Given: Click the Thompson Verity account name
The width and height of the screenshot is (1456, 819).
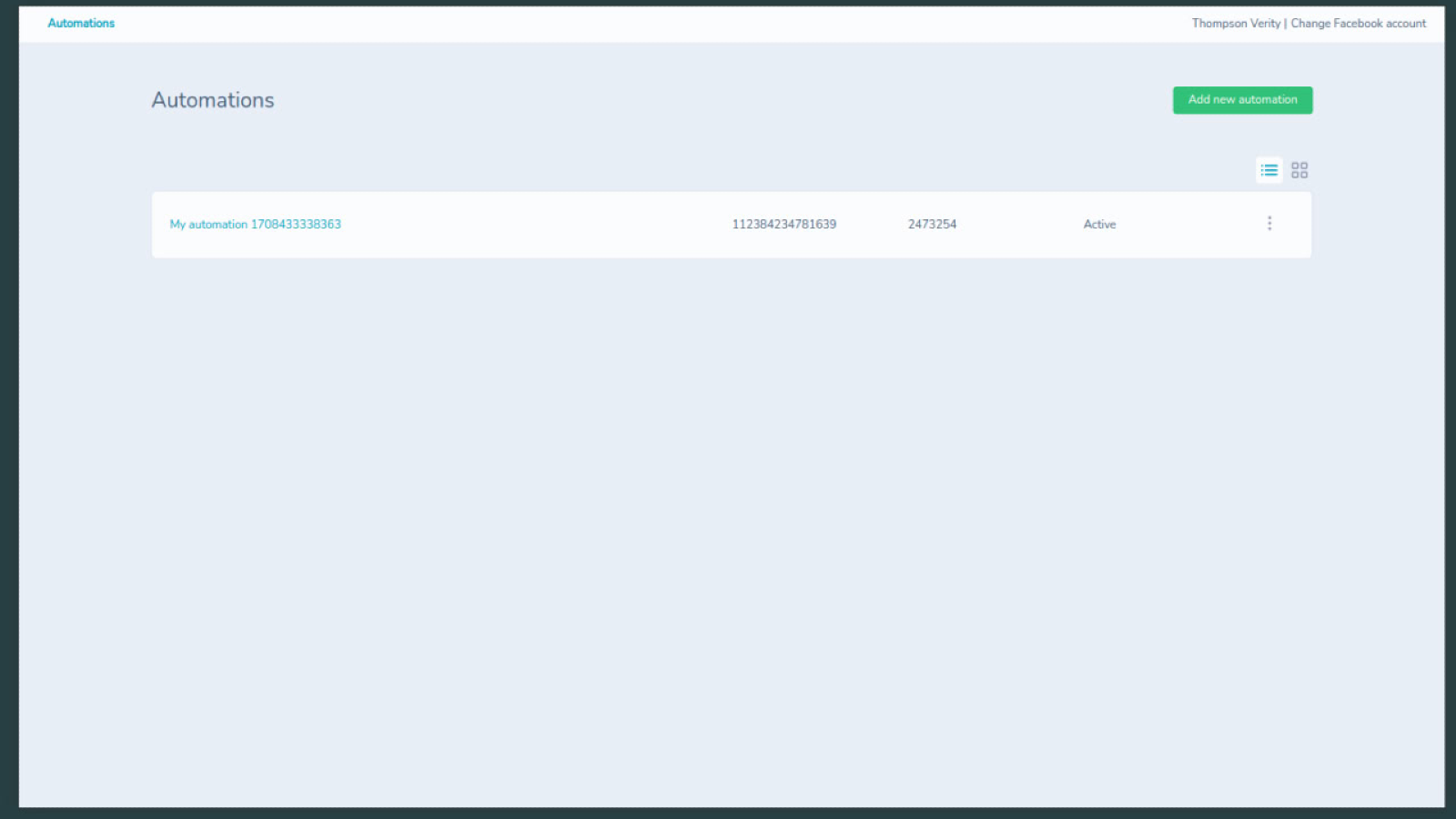Looking at the screenshot, I should point(1235,24).
